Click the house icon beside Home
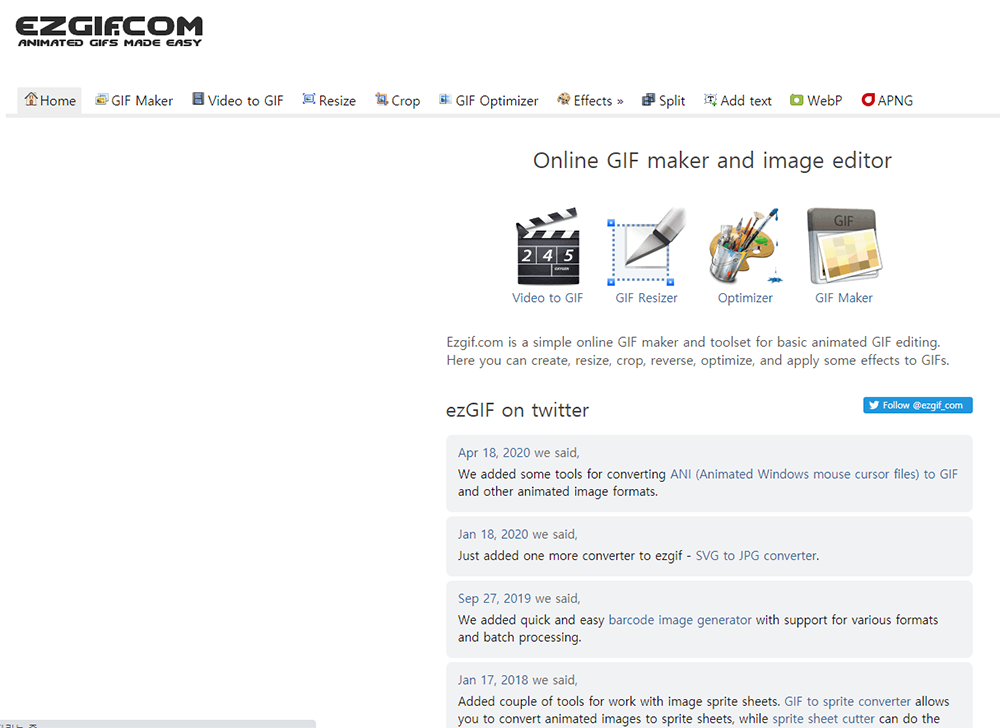 [x=31, y=99]
